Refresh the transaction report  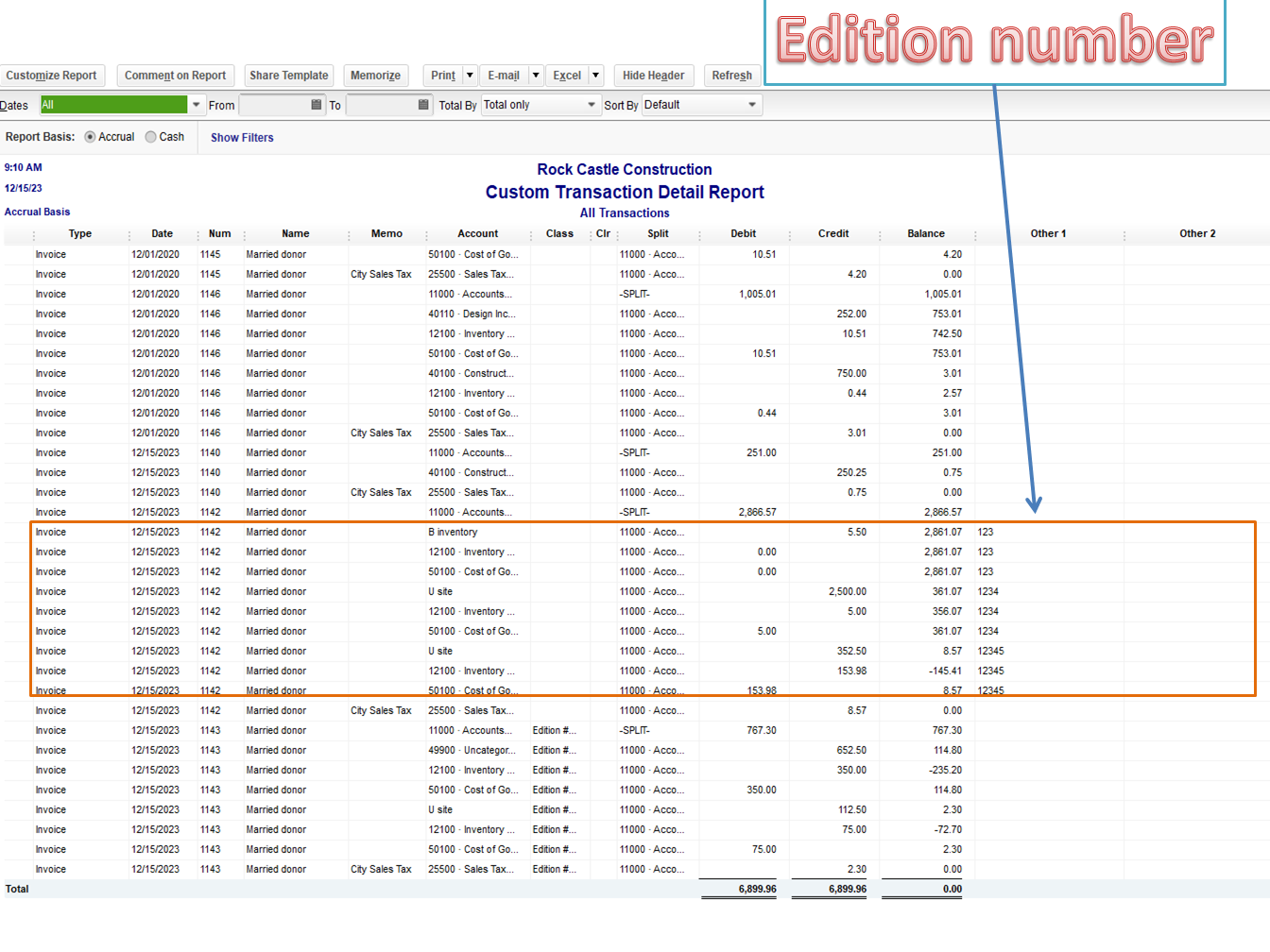pyautogui.click(x=731, y=76)
